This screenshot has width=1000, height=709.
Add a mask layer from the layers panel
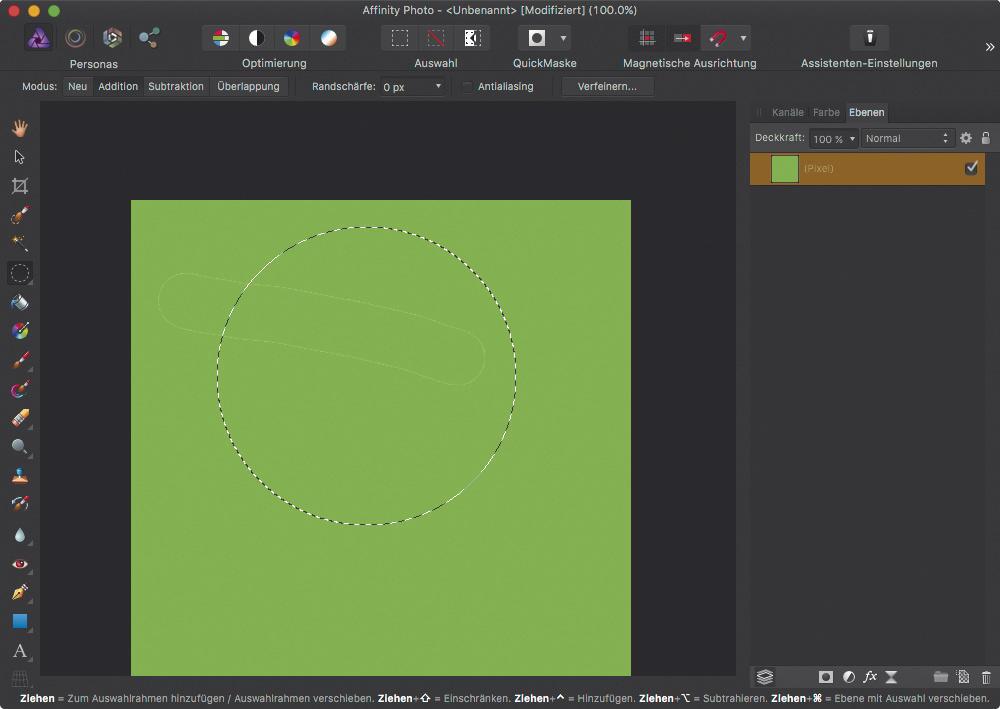826,677
